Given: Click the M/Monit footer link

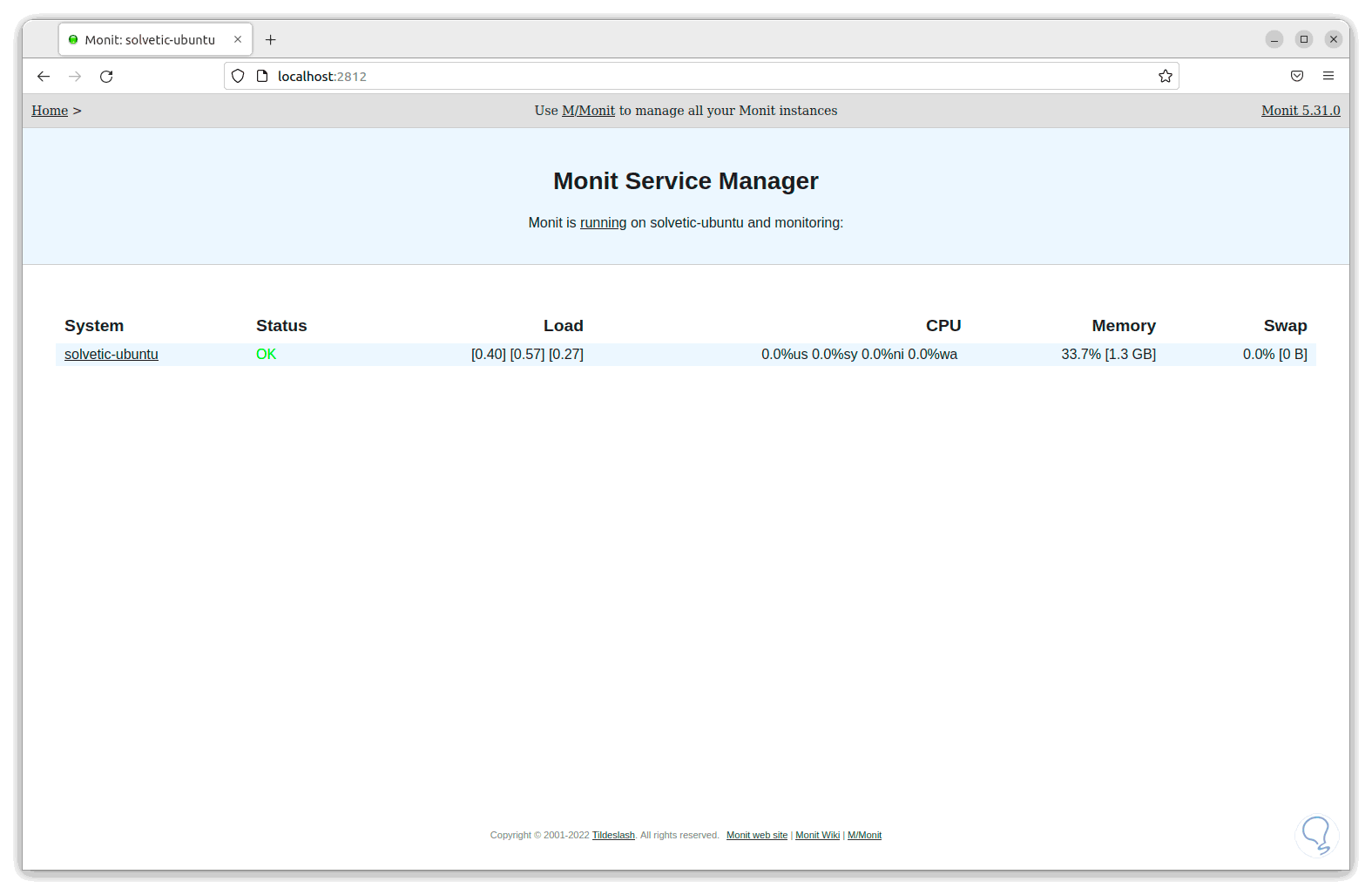Looking at the screenshot, I should tap(864, 835).
